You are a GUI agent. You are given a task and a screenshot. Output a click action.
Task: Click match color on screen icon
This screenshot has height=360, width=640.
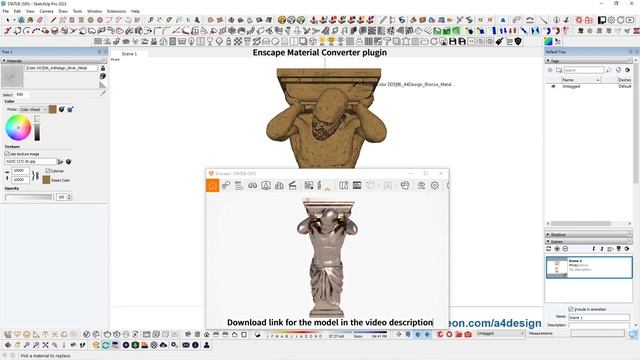pyautogui.click(x=70, y=109)
